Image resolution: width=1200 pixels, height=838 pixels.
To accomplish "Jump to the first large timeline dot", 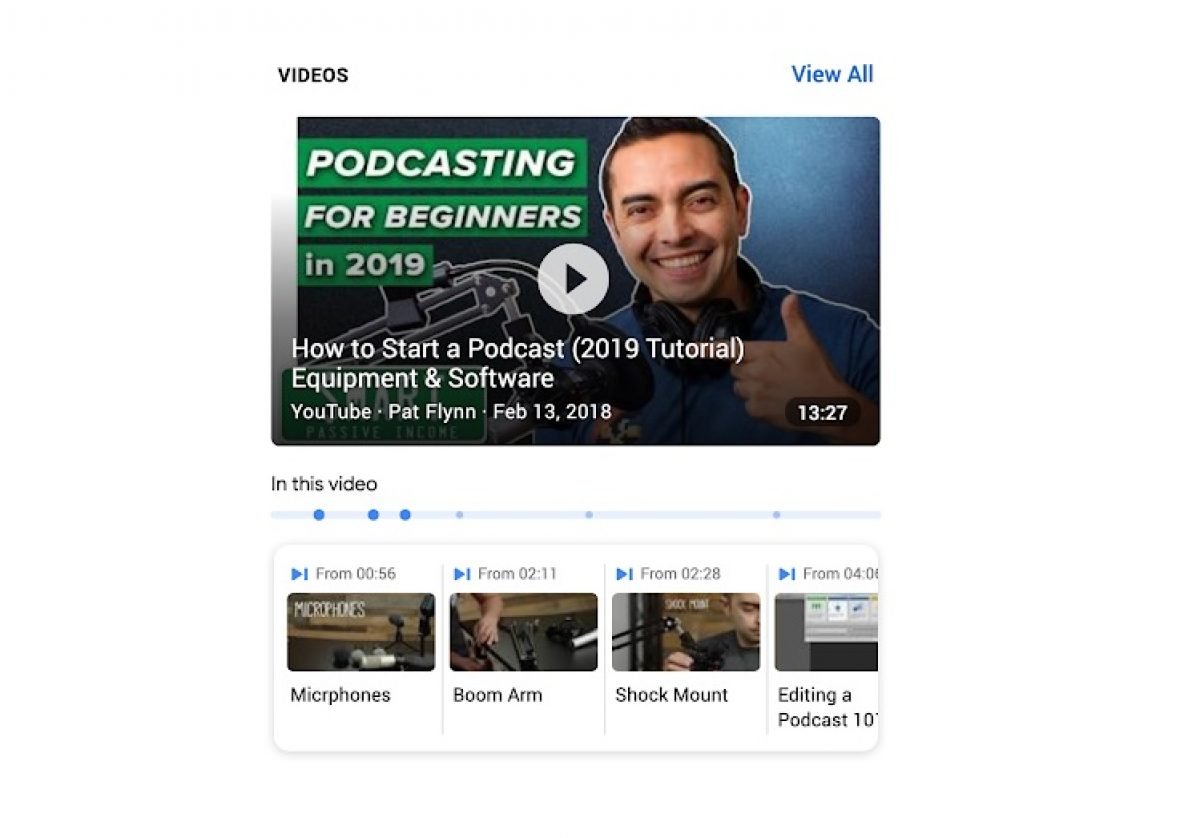I will pos(319,515).
